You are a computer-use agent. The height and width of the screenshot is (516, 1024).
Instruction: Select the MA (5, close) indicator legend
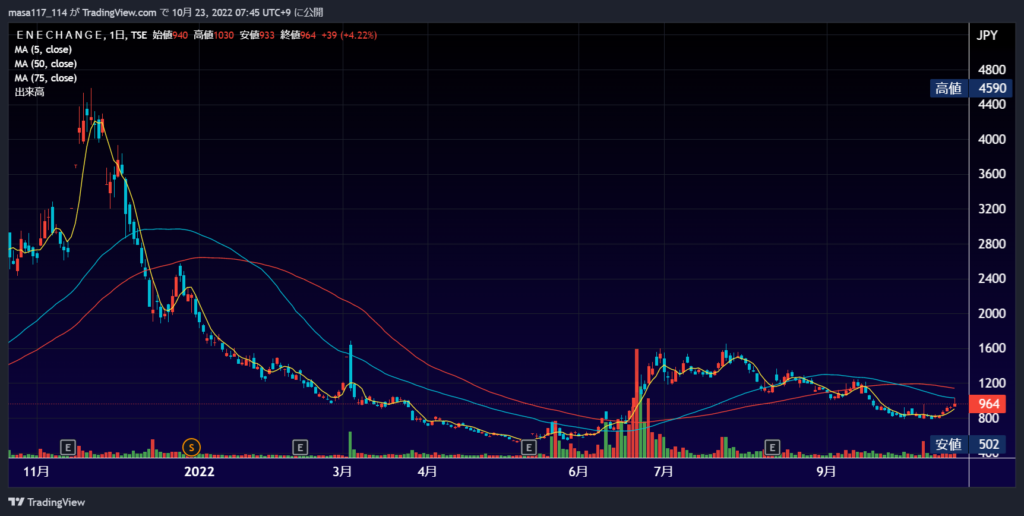[x=43, y=50]
